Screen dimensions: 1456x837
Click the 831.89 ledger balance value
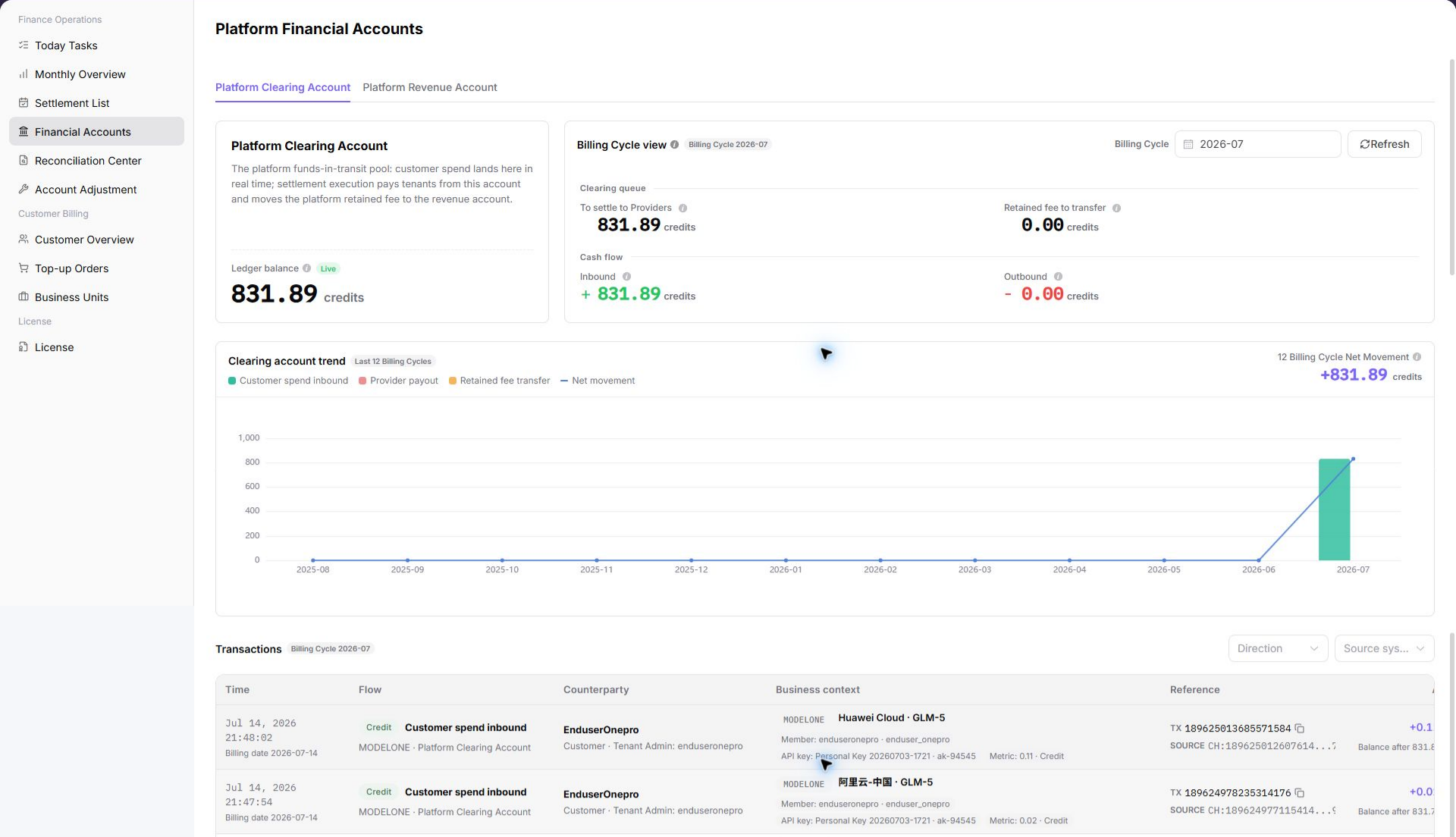click(274, 294)
